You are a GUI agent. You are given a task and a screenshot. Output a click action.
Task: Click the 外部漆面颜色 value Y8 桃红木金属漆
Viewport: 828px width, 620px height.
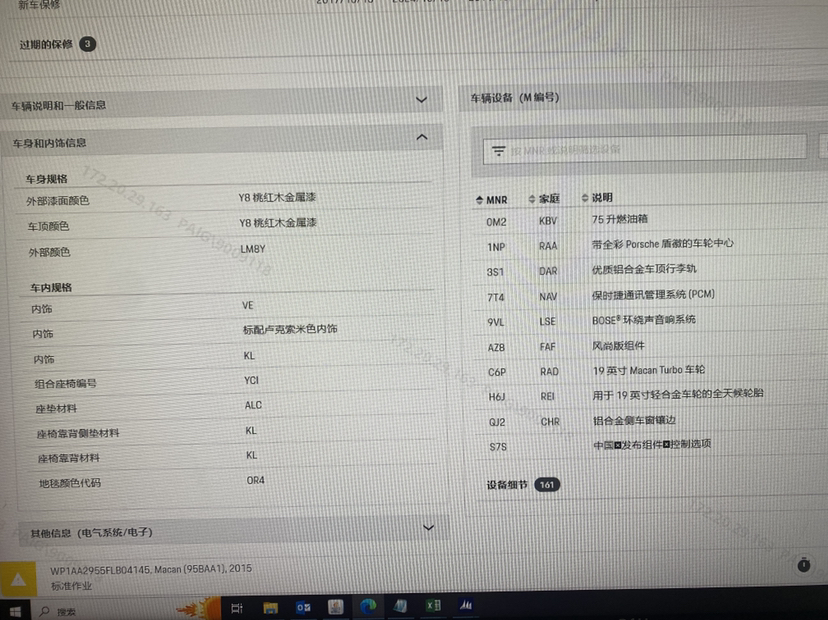[277, 198]
